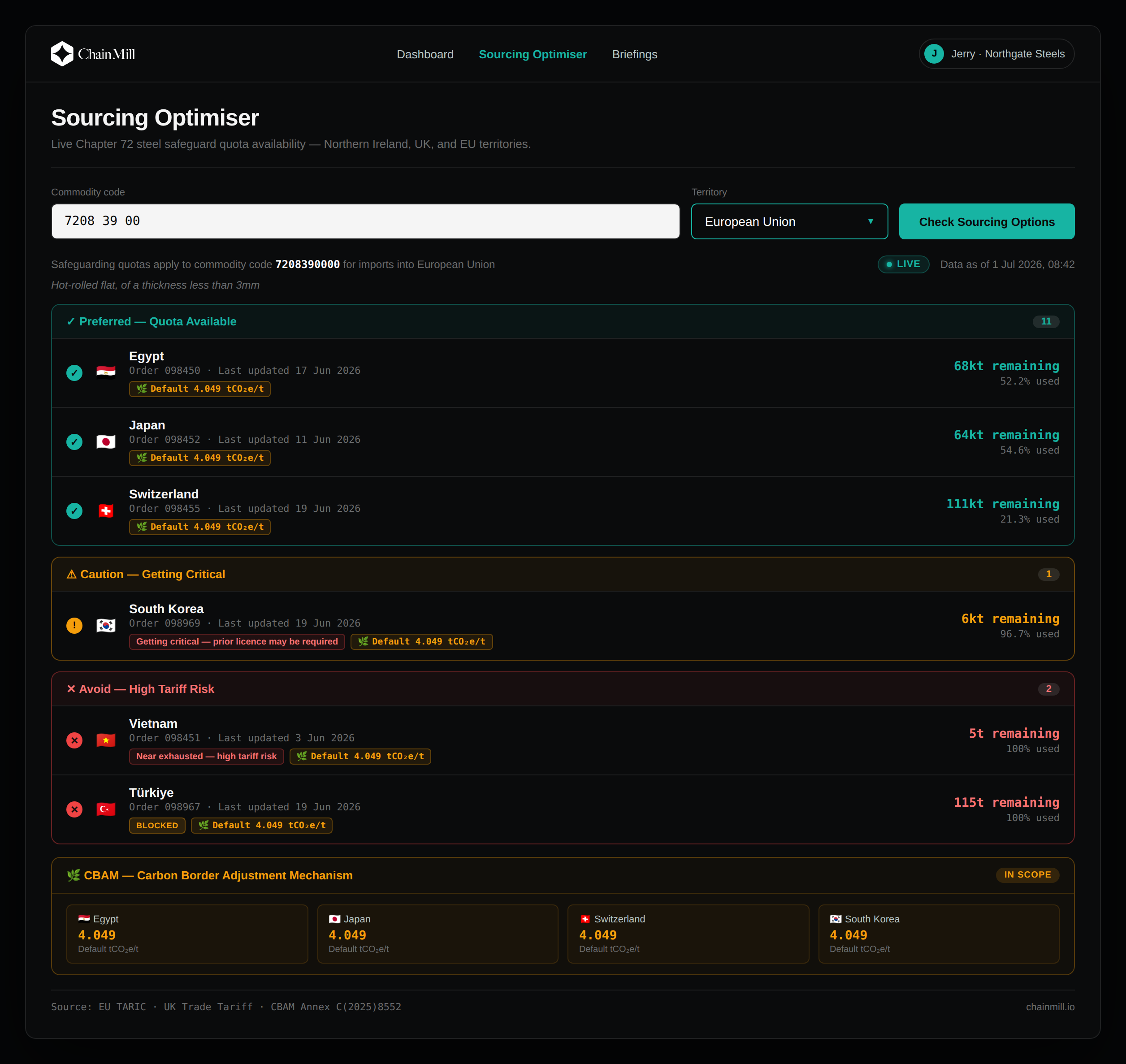The image size is (1126, 1064).
Task: Open the Egypt CBAM emissions card
Action: (187, 934)
